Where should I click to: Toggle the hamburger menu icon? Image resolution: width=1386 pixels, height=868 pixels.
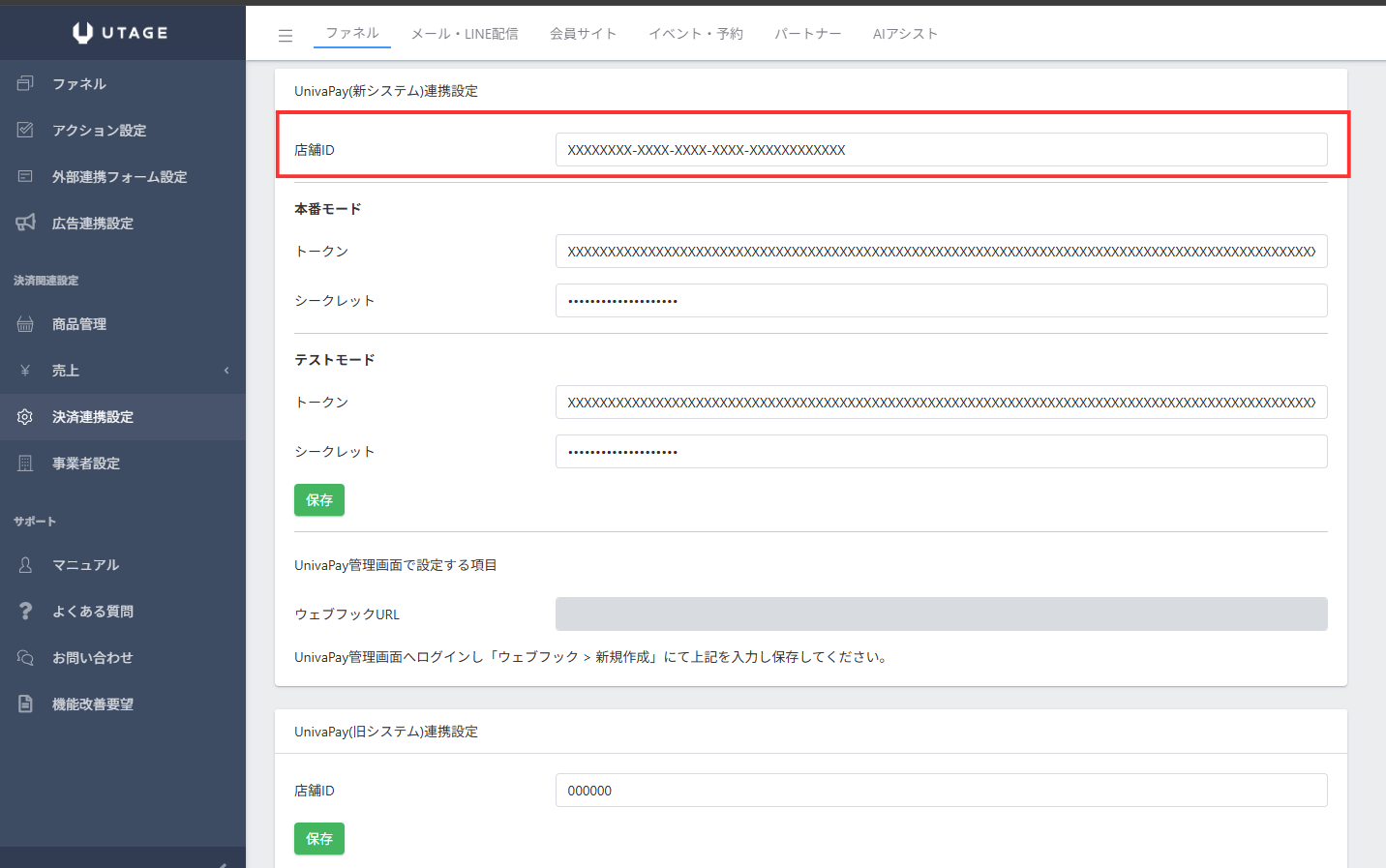(x=286, y=36)
